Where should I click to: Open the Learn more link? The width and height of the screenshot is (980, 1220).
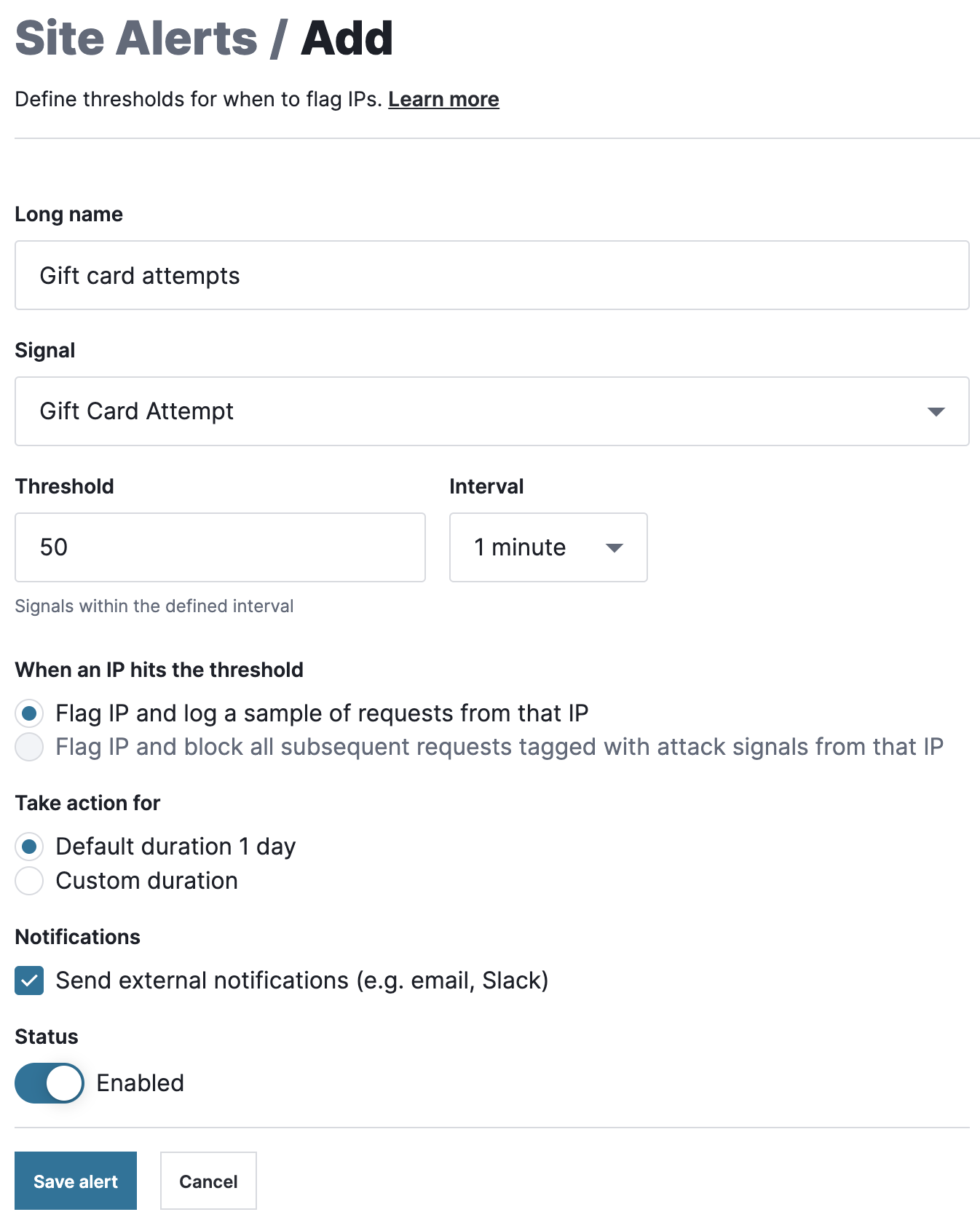(443, 99)
